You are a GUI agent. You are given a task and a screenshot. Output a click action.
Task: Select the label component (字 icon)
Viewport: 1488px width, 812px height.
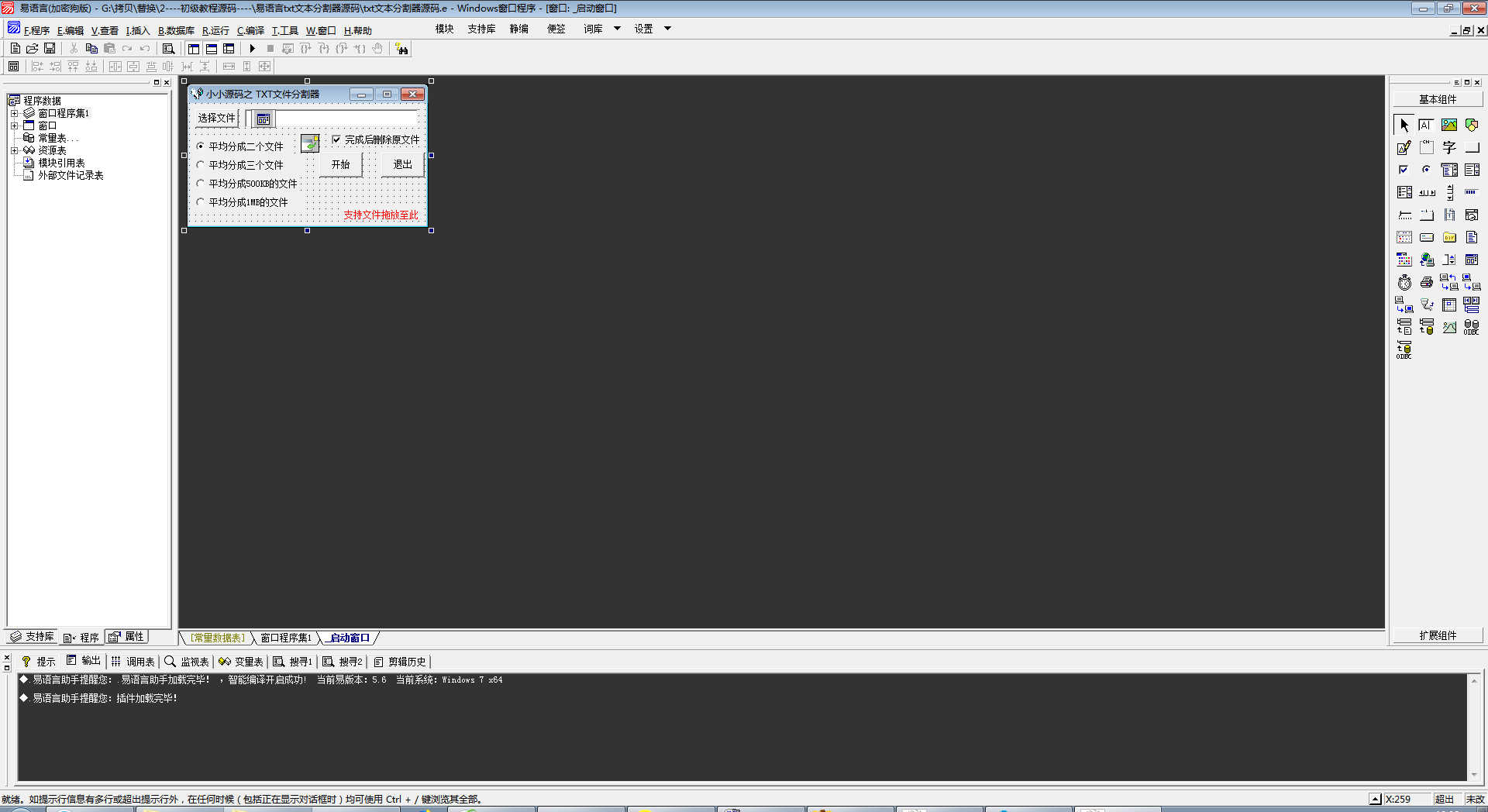pyautogui.click(x=1449, y=147)
